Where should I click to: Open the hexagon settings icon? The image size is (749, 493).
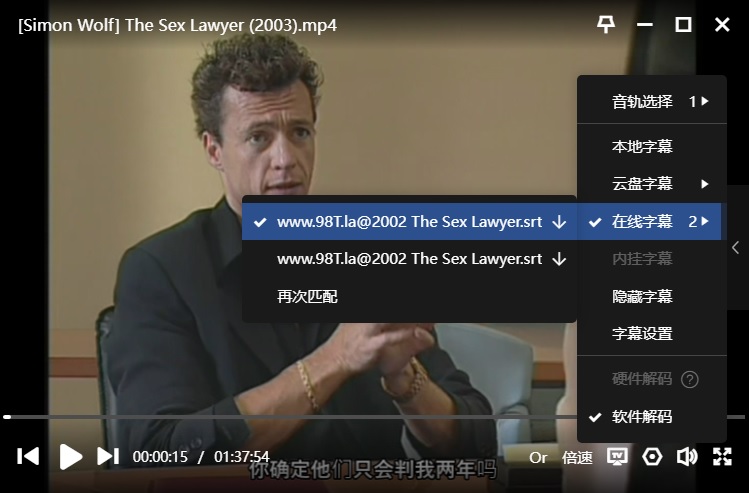(652, 457)
